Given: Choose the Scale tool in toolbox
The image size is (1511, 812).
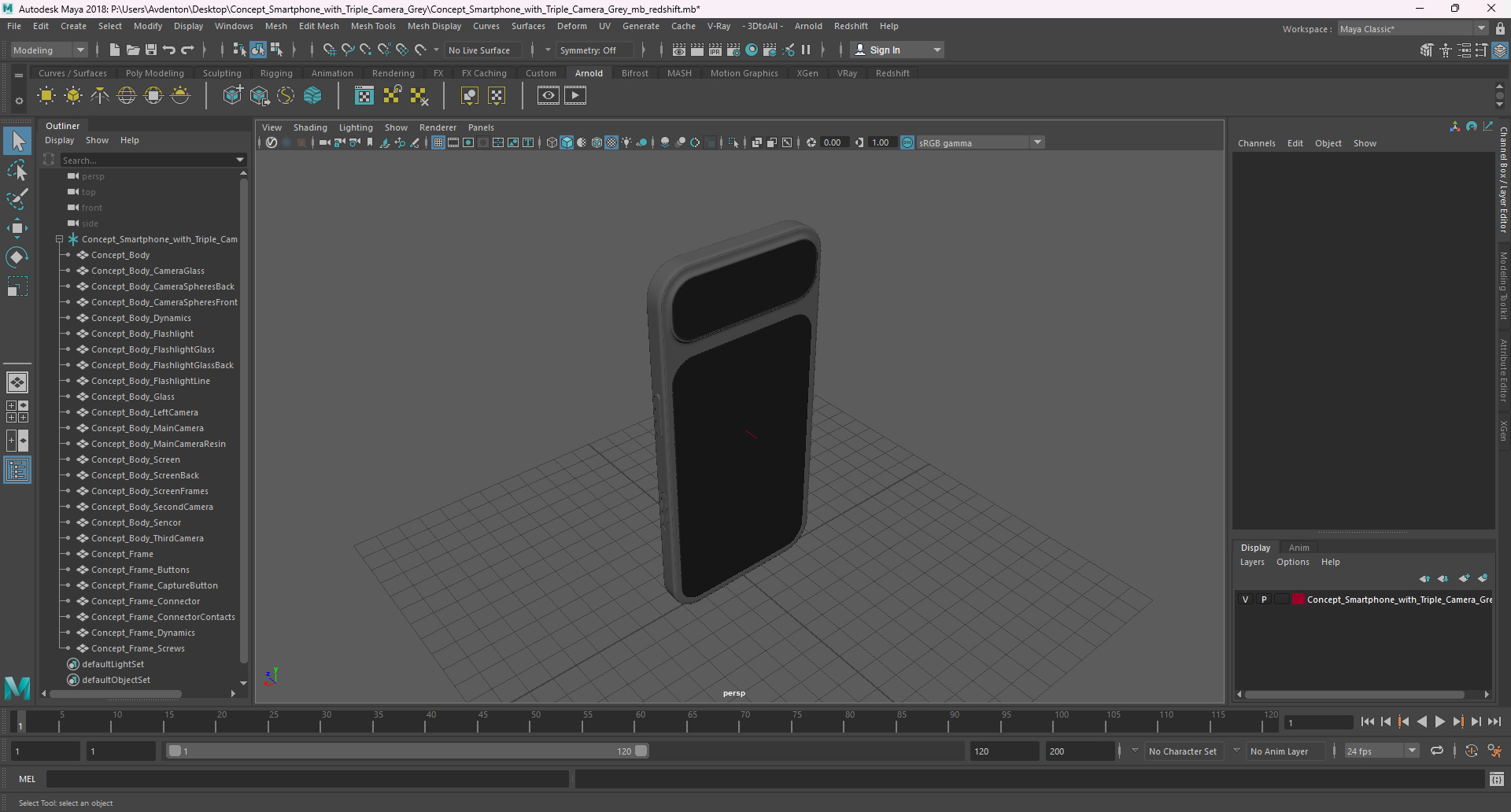Looking at the screenshot, I should [x=17, y=286].
